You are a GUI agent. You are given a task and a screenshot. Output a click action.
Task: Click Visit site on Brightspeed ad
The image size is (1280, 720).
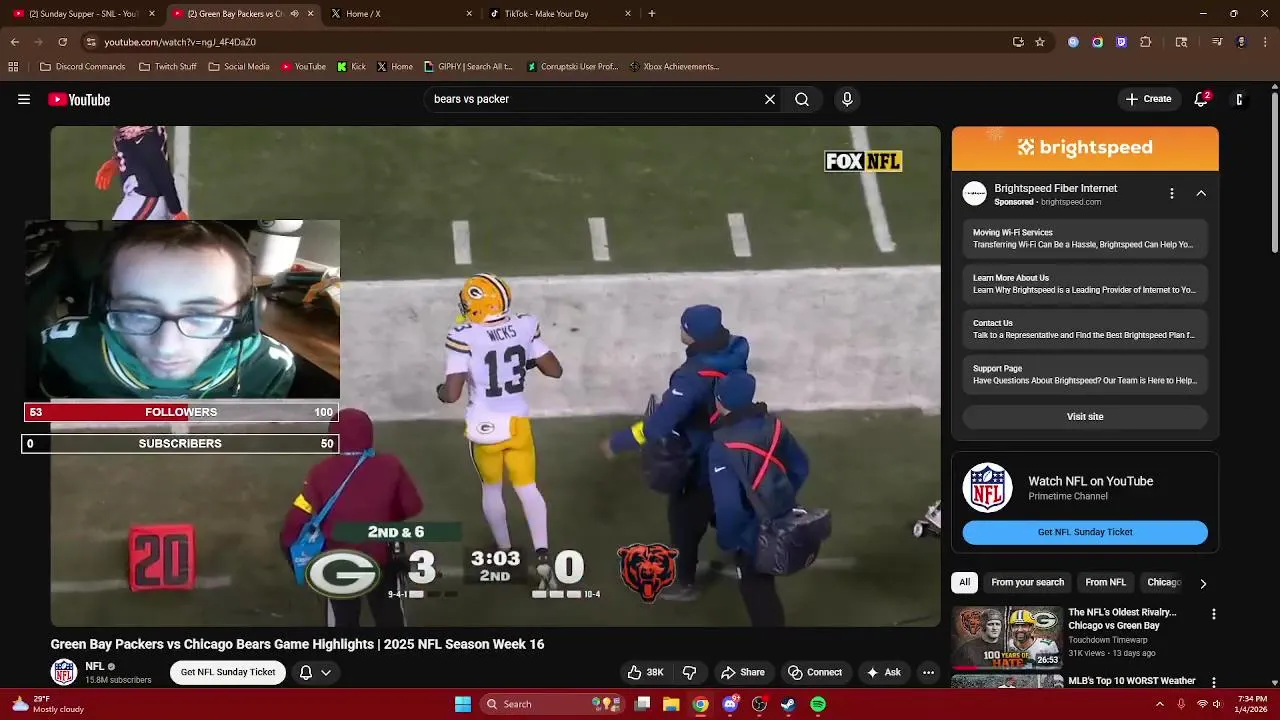pos(1085,417)
